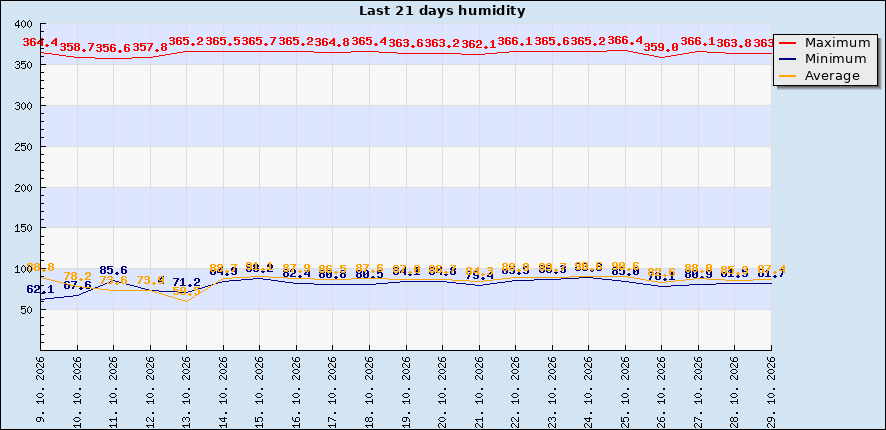The width and height of the screenshot is (886, 430).
Task: Click the blue minimum value 71.2
Action: tap(187, 283)
